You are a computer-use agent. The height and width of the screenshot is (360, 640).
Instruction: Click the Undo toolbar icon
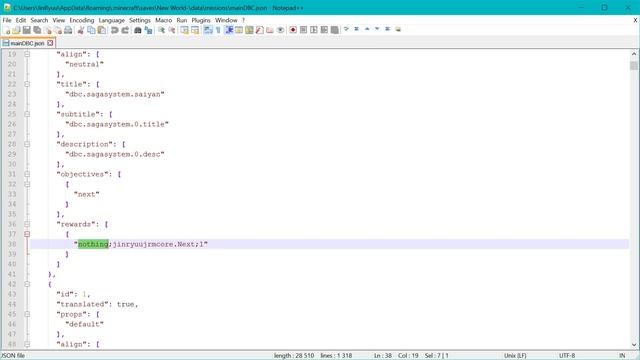pyautogui.click(x=115, y=30)
